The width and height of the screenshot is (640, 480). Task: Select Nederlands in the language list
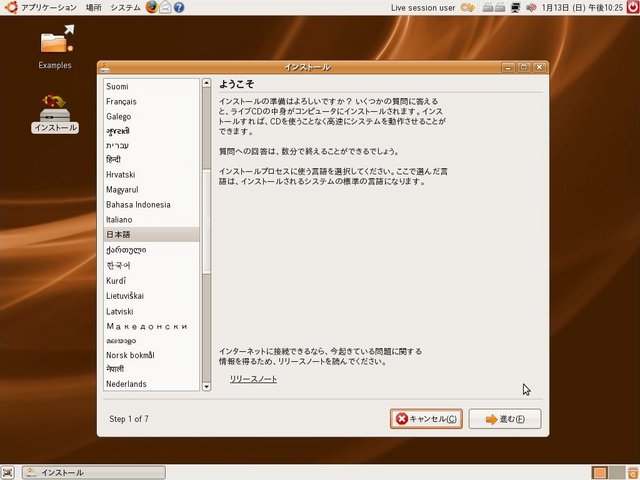point(151,384)
